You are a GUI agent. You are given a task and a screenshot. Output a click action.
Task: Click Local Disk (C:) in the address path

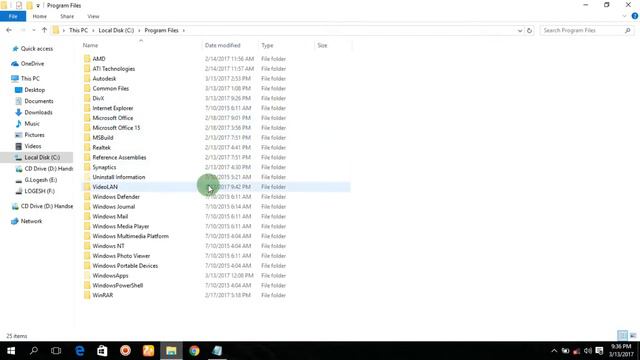116,31
